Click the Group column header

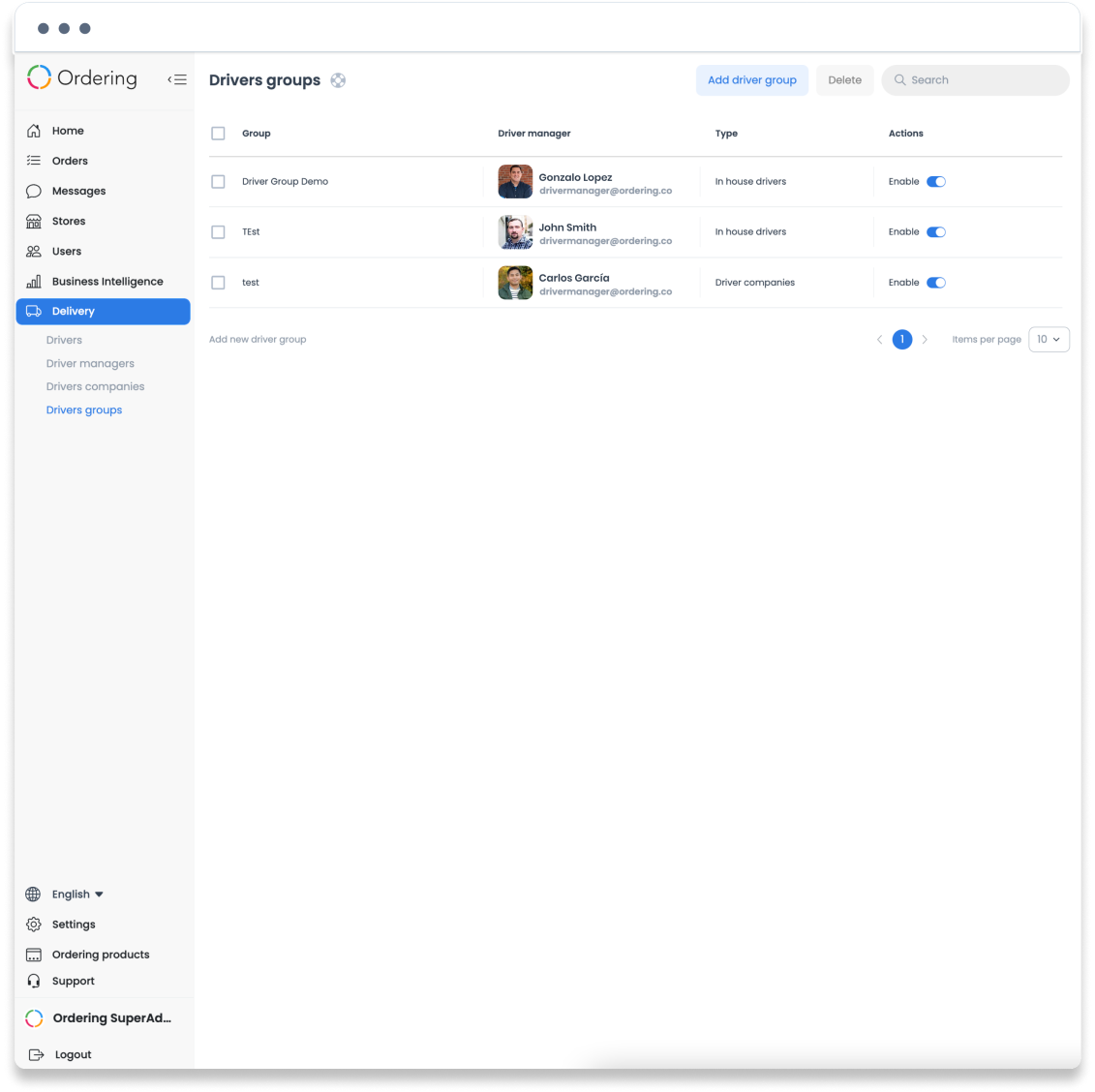257,134
